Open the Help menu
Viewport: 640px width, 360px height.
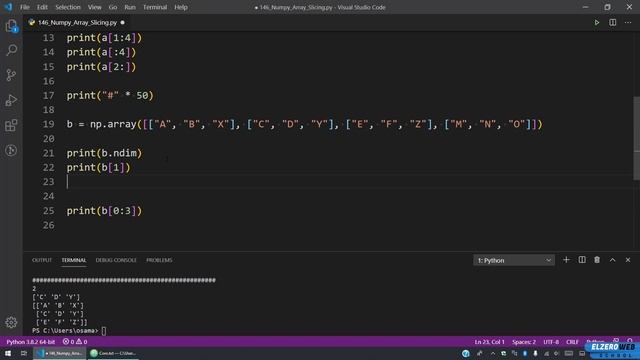point(181,7)
